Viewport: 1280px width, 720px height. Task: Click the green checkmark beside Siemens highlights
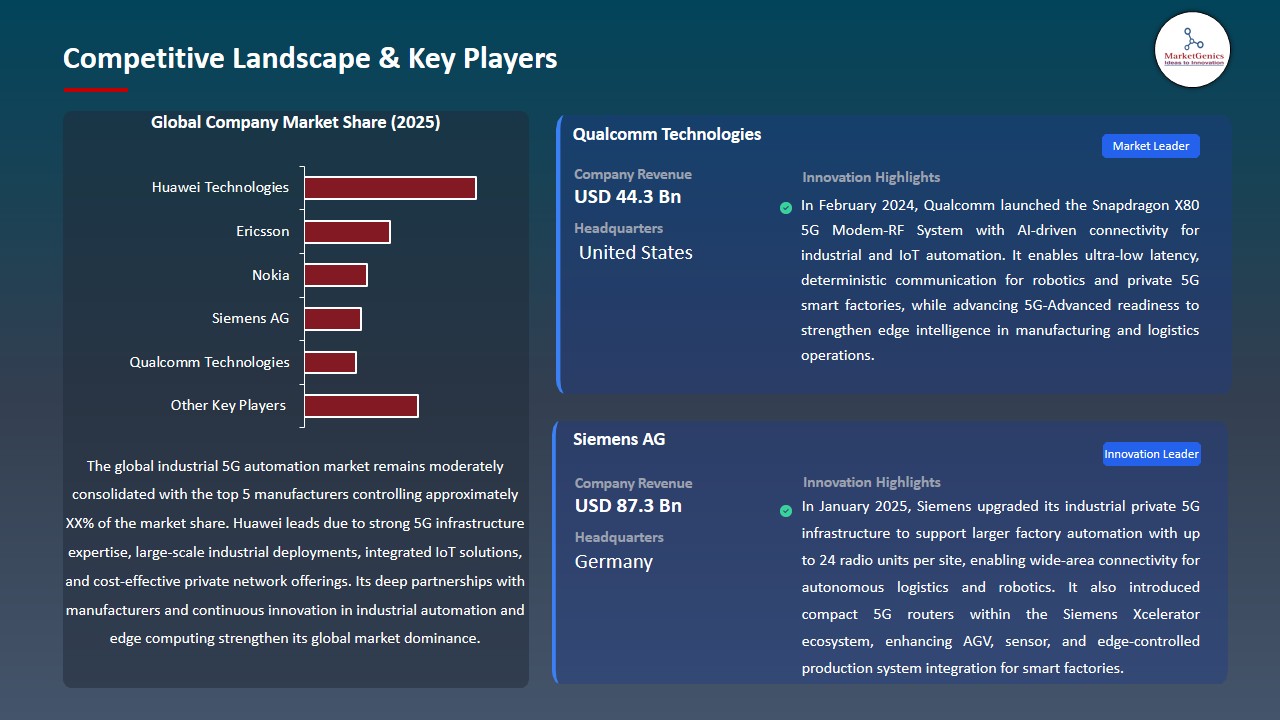tap(786, 511)
